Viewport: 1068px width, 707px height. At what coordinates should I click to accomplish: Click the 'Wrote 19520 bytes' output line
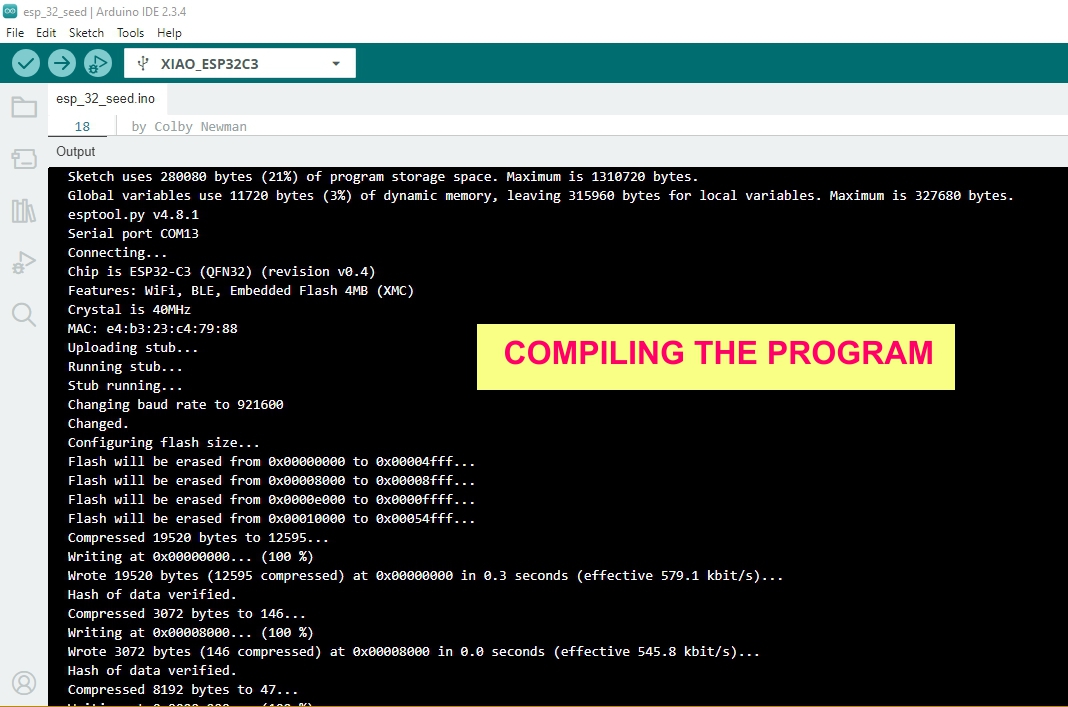425,576
